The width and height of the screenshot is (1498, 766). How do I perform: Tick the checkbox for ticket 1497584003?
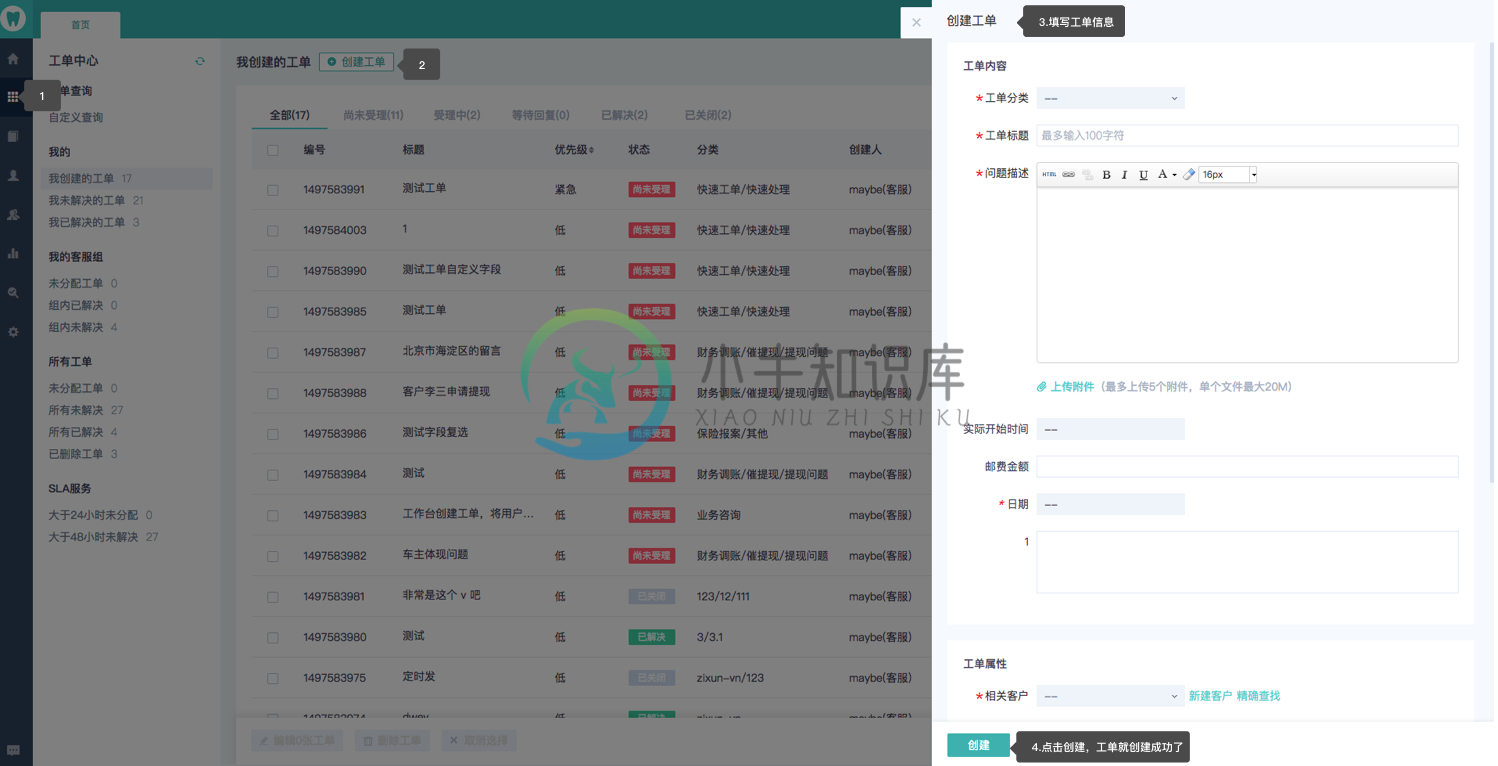(x=273, y=231)
